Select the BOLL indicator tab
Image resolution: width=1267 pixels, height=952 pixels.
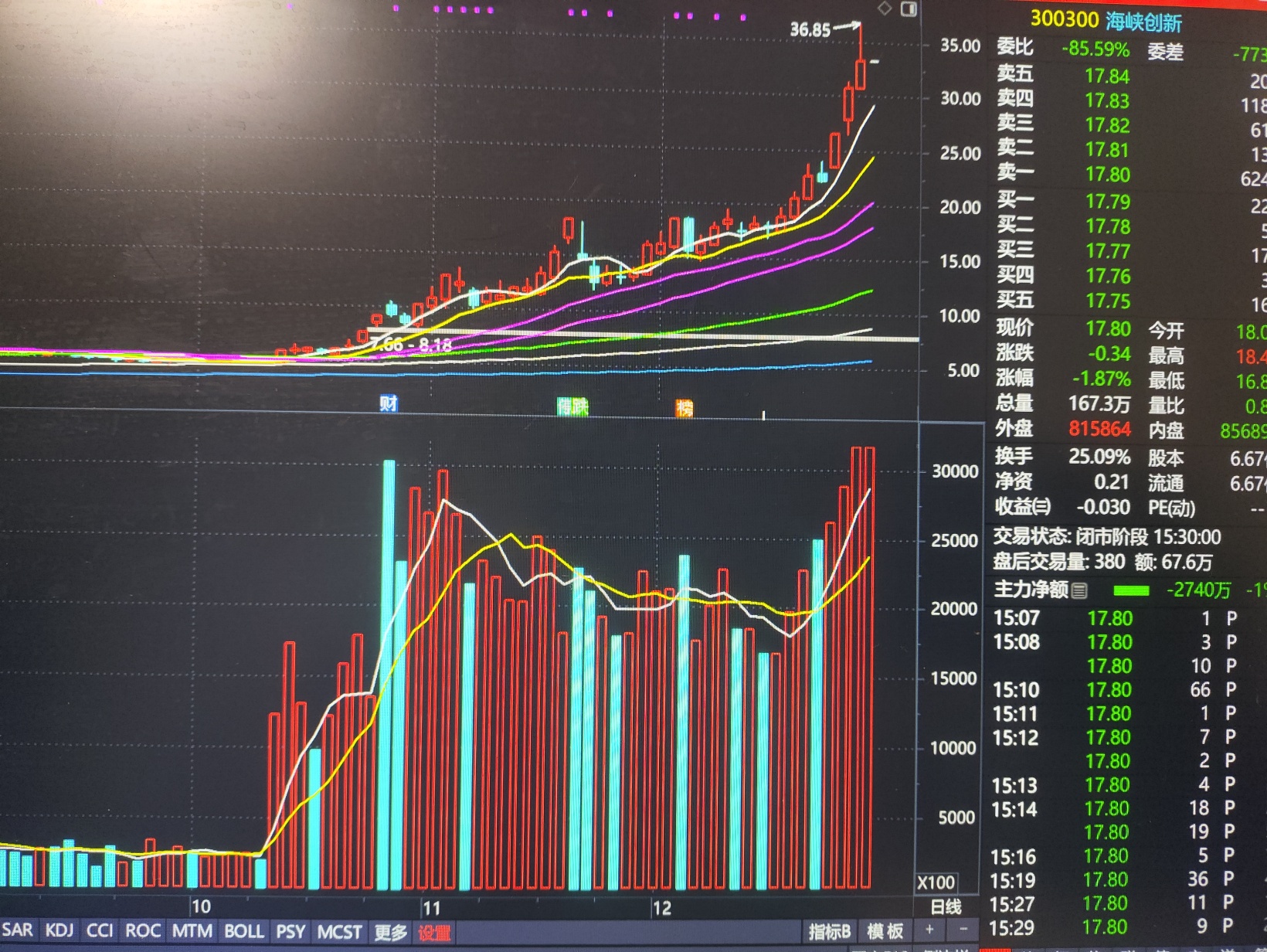click(244, 931)
